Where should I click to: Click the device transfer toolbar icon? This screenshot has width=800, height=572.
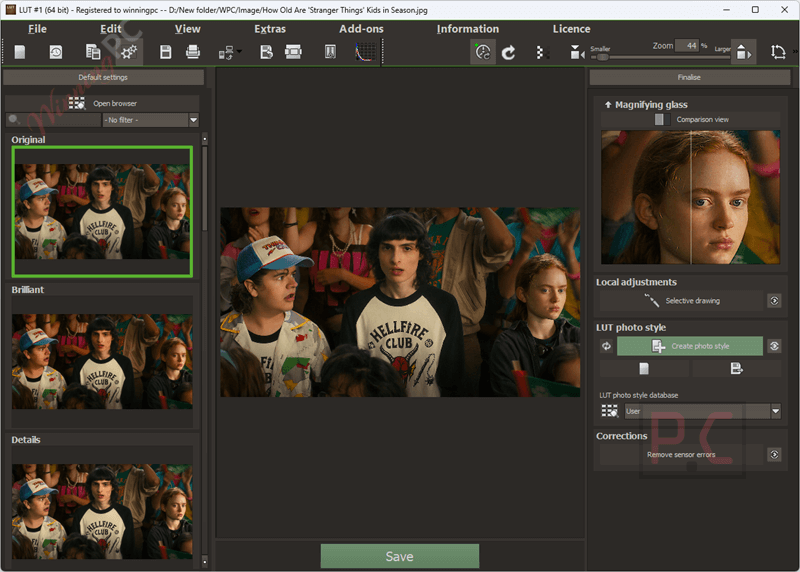[226, 53]
